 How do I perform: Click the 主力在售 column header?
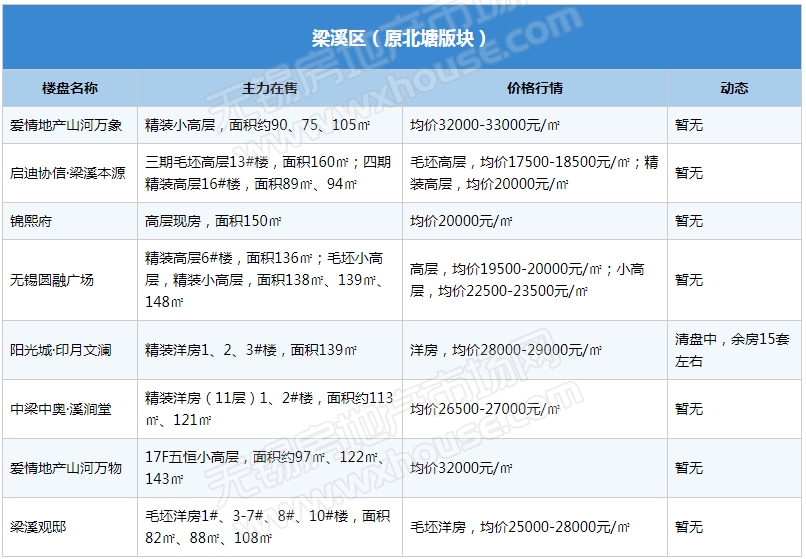click(269, 88)
